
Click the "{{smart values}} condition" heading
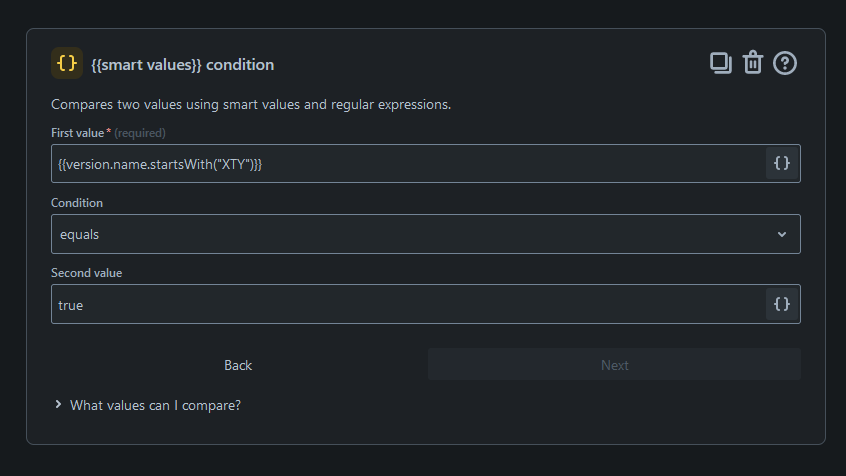pyautogui.click(x=182, y=64)
